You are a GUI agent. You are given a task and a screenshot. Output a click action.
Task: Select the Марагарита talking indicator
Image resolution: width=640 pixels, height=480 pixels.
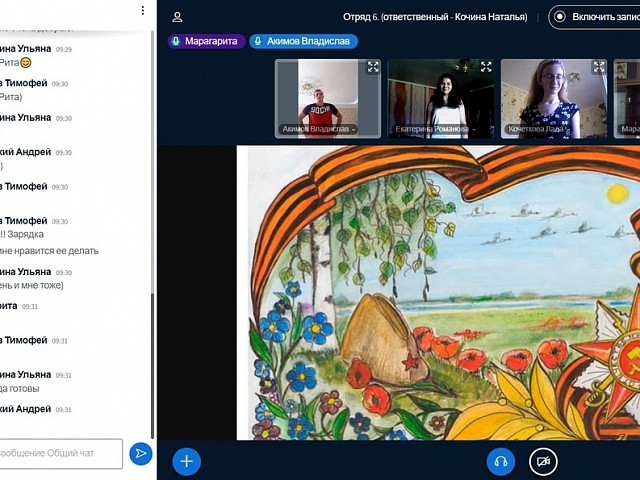click(206, 41)
